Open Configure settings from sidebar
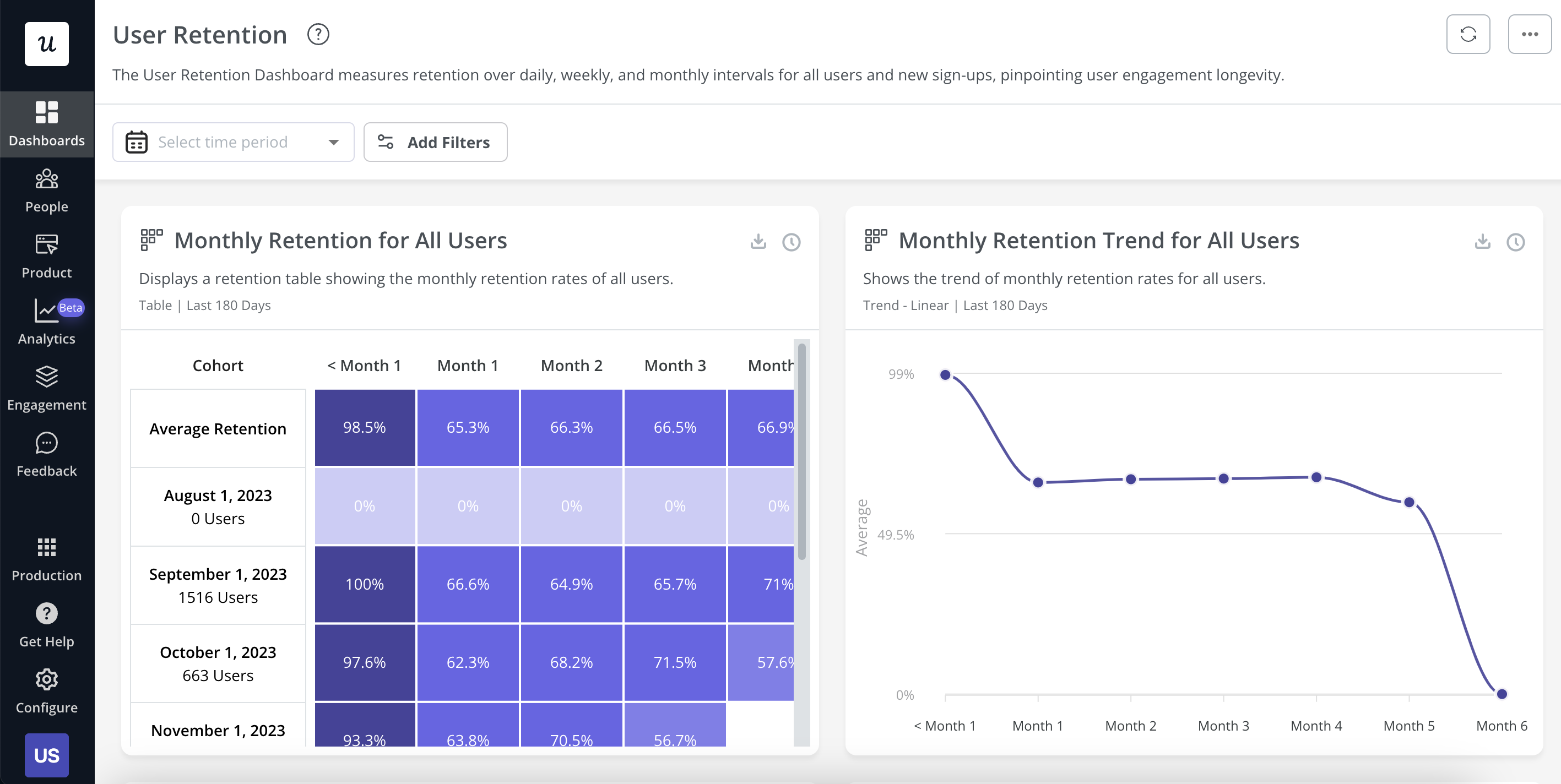Screen dimensions: 1561x784 47,691
